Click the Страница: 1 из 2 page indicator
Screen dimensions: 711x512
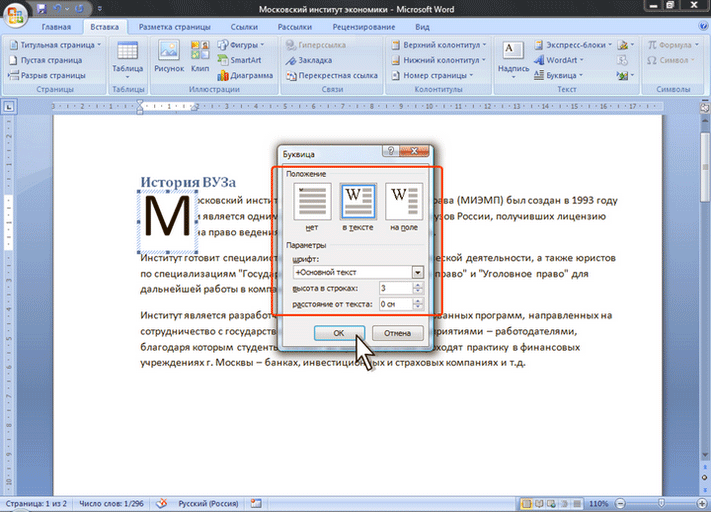click(36, 503)
